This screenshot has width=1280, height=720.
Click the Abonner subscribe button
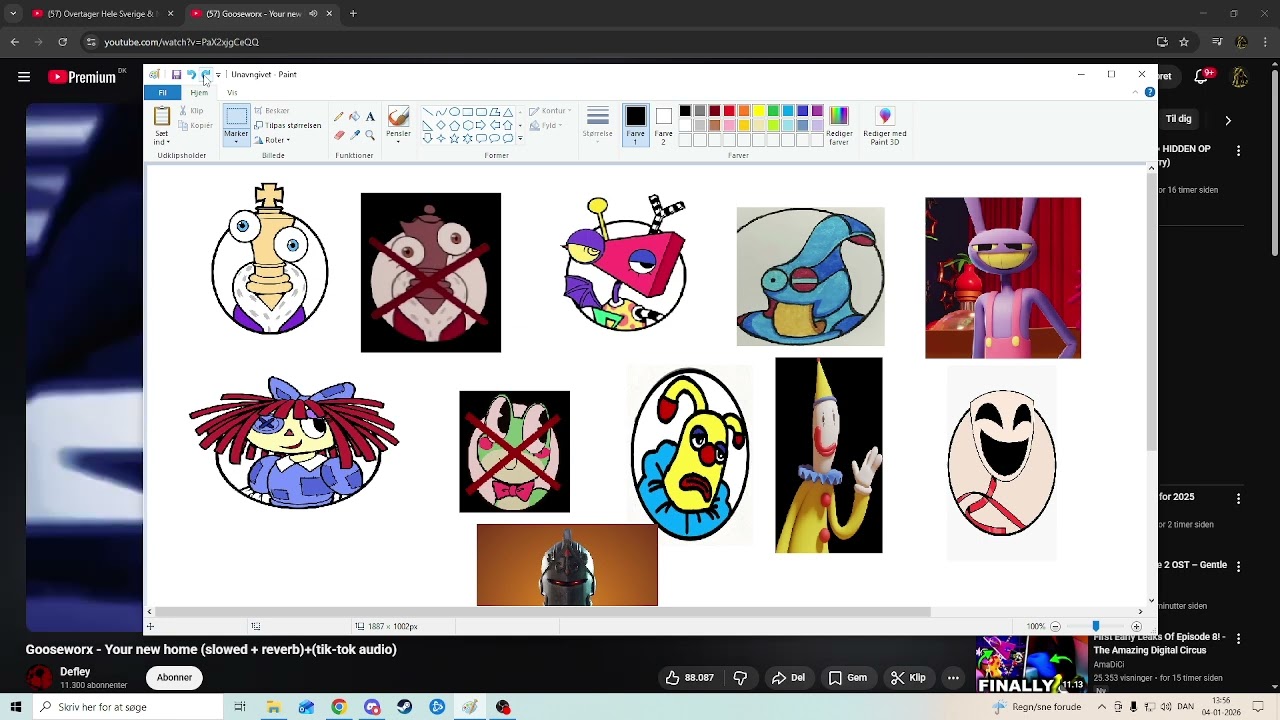point(174,678)
